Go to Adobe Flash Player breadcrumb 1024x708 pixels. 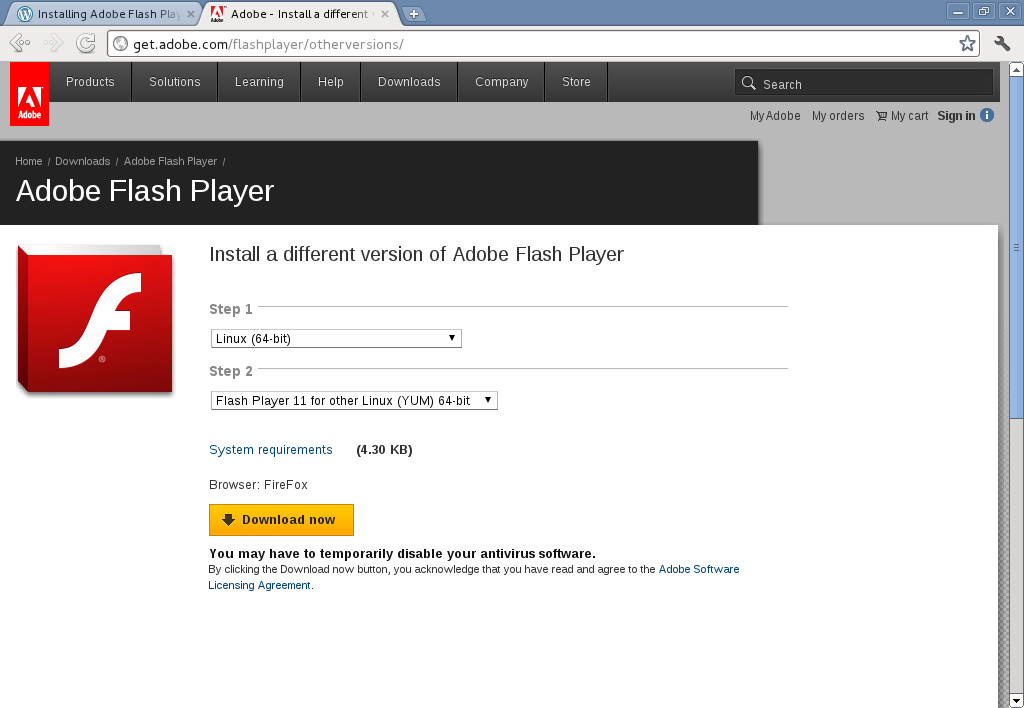click(x=170, y=161)
